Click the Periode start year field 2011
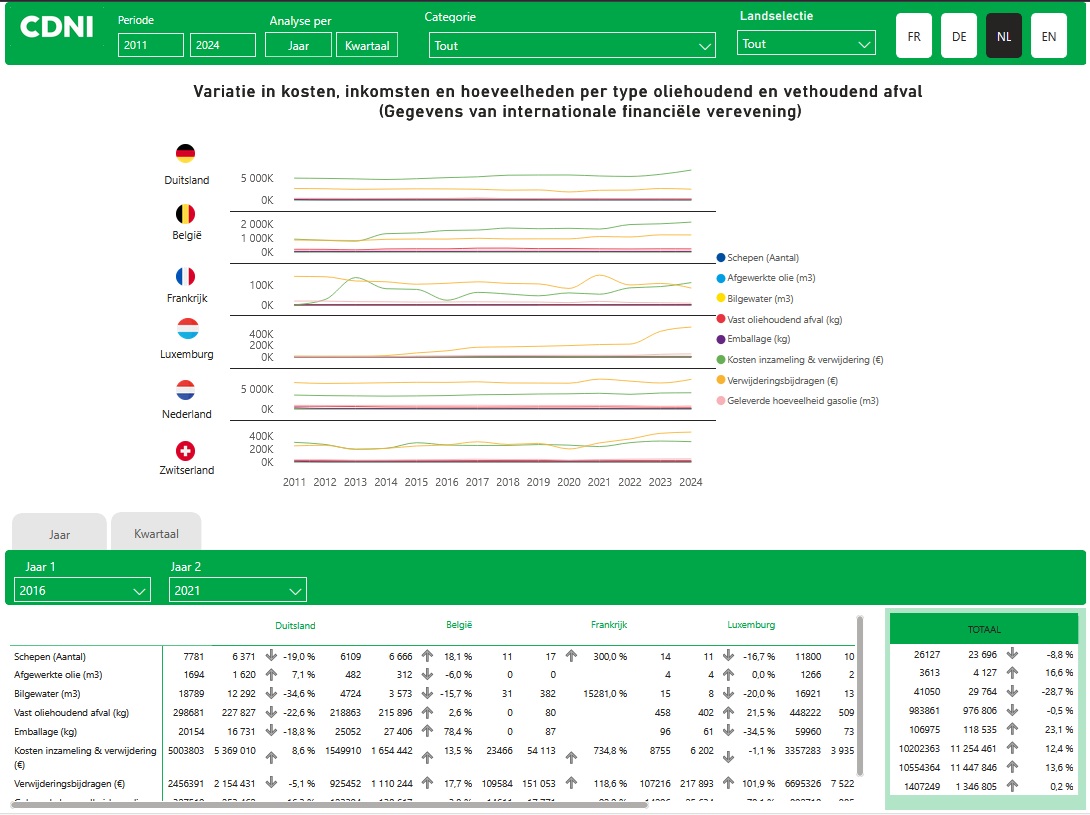 click(150, 45)
